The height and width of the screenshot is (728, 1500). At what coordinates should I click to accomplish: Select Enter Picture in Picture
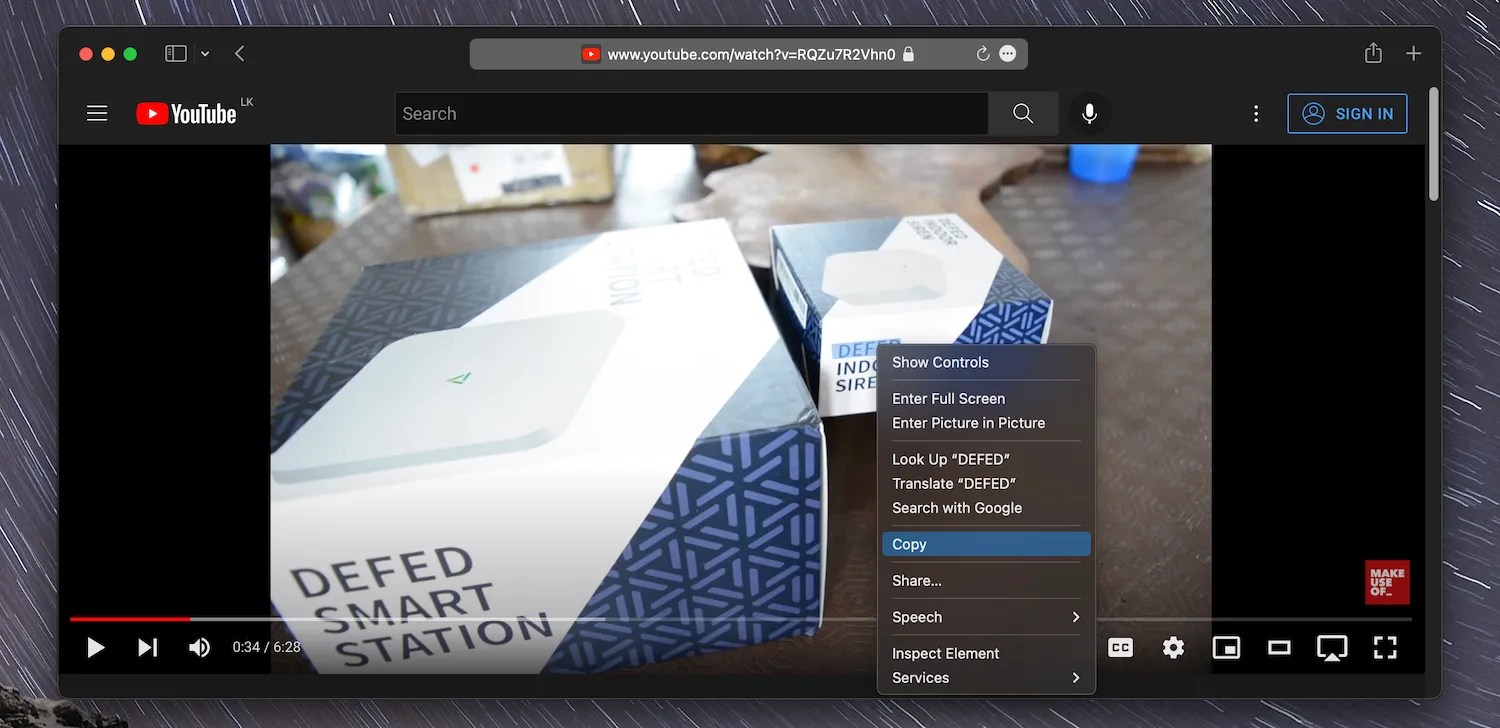[968, 422]
